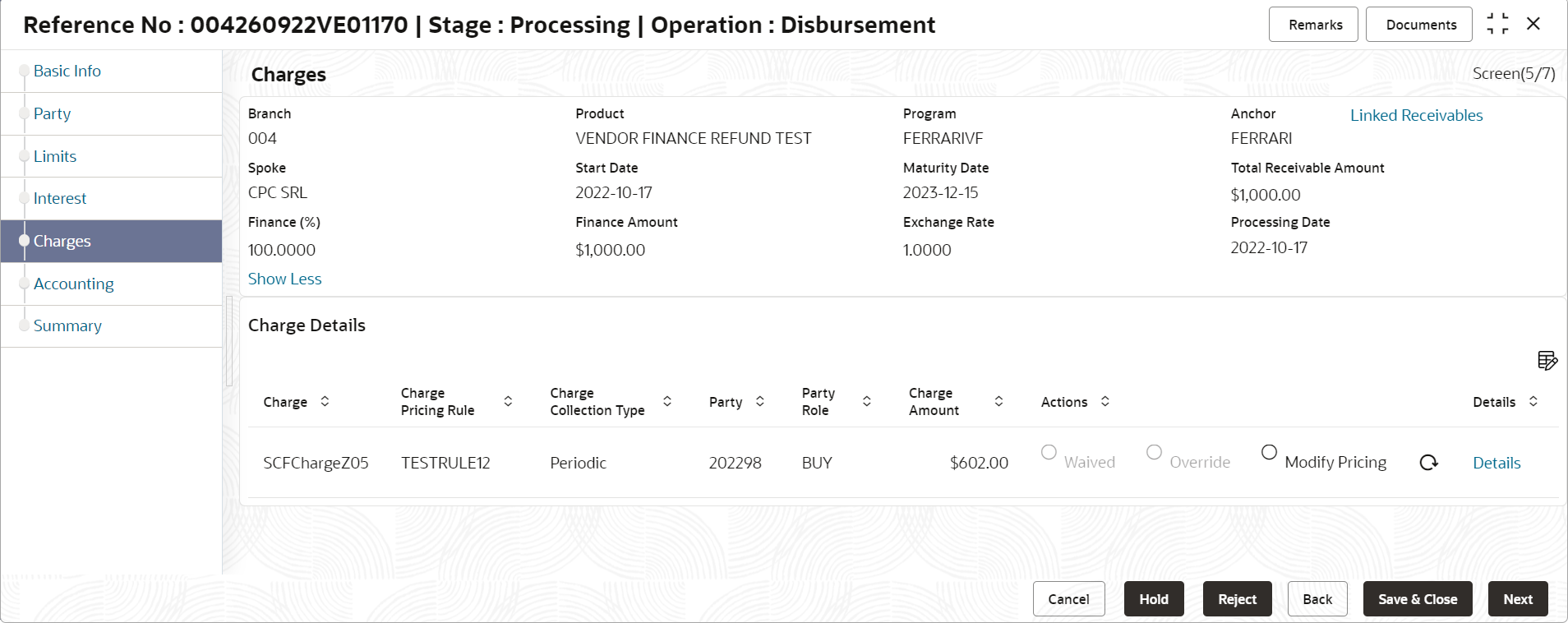This screenshot has width=1568, height=623.
Task: Click the refresh icon in SCFChargeZ05 row
Action: (1428, 463)
